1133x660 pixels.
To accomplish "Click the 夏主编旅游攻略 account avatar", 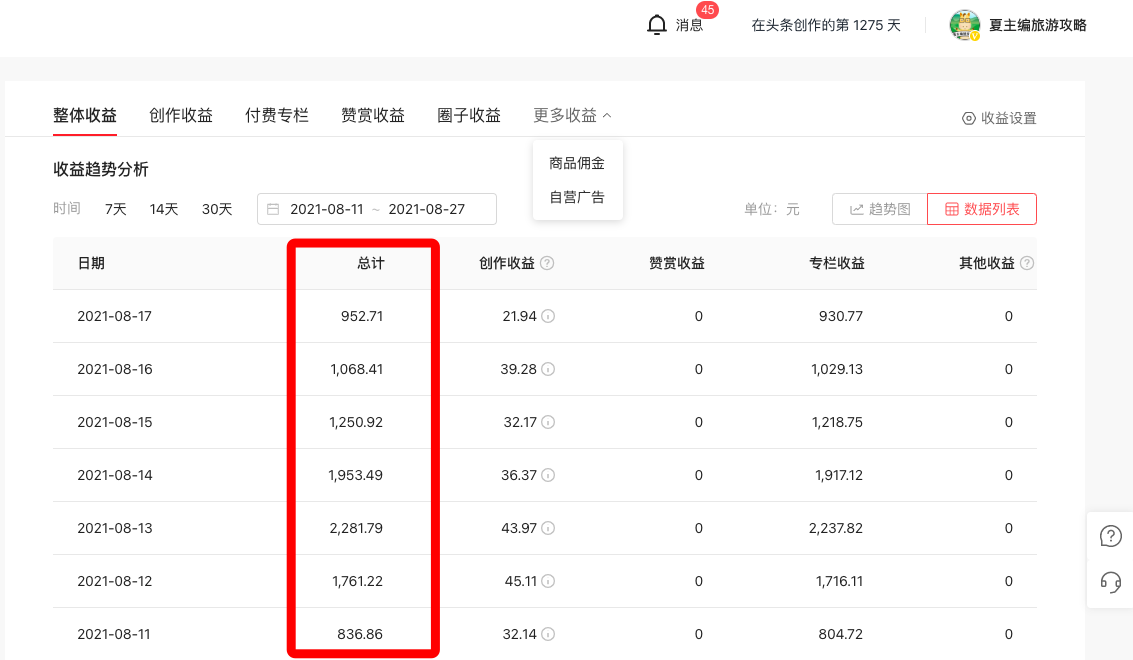I will point(965,24).
